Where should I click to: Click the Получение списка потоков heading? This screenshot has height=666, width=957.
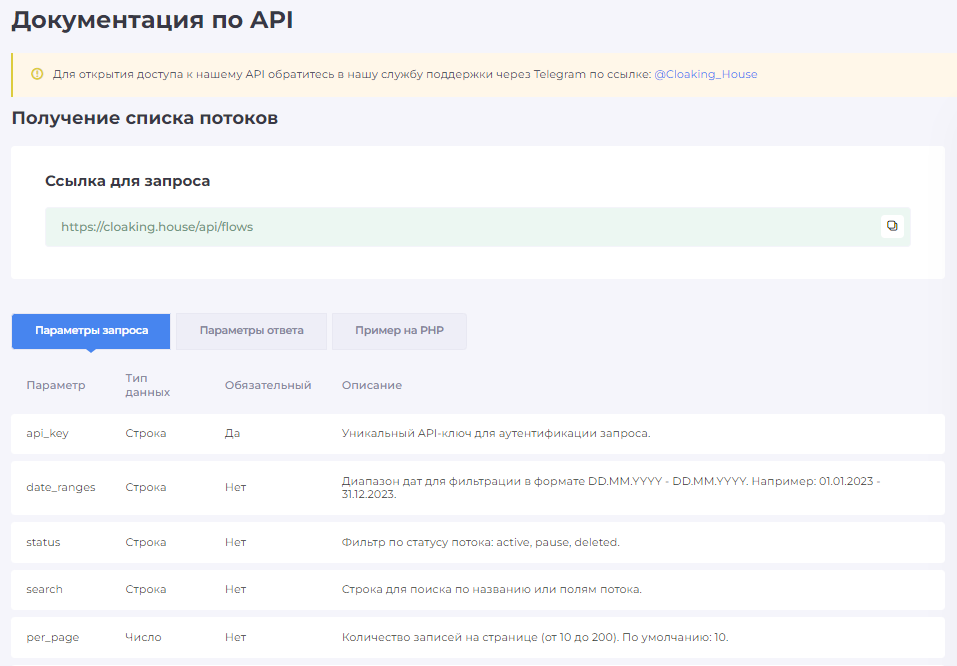click(x=145, y=118)
